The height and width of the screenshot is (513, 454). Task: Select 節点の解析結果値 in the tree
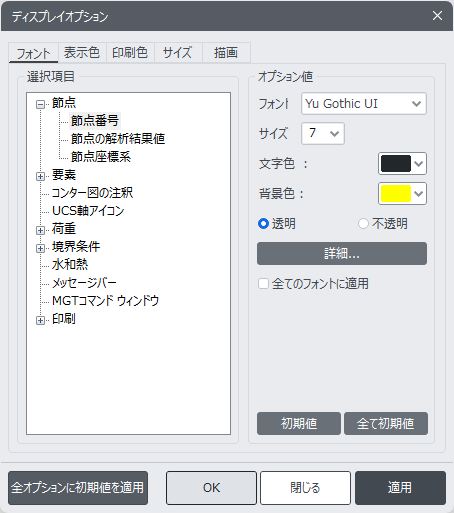click(118, 139)
